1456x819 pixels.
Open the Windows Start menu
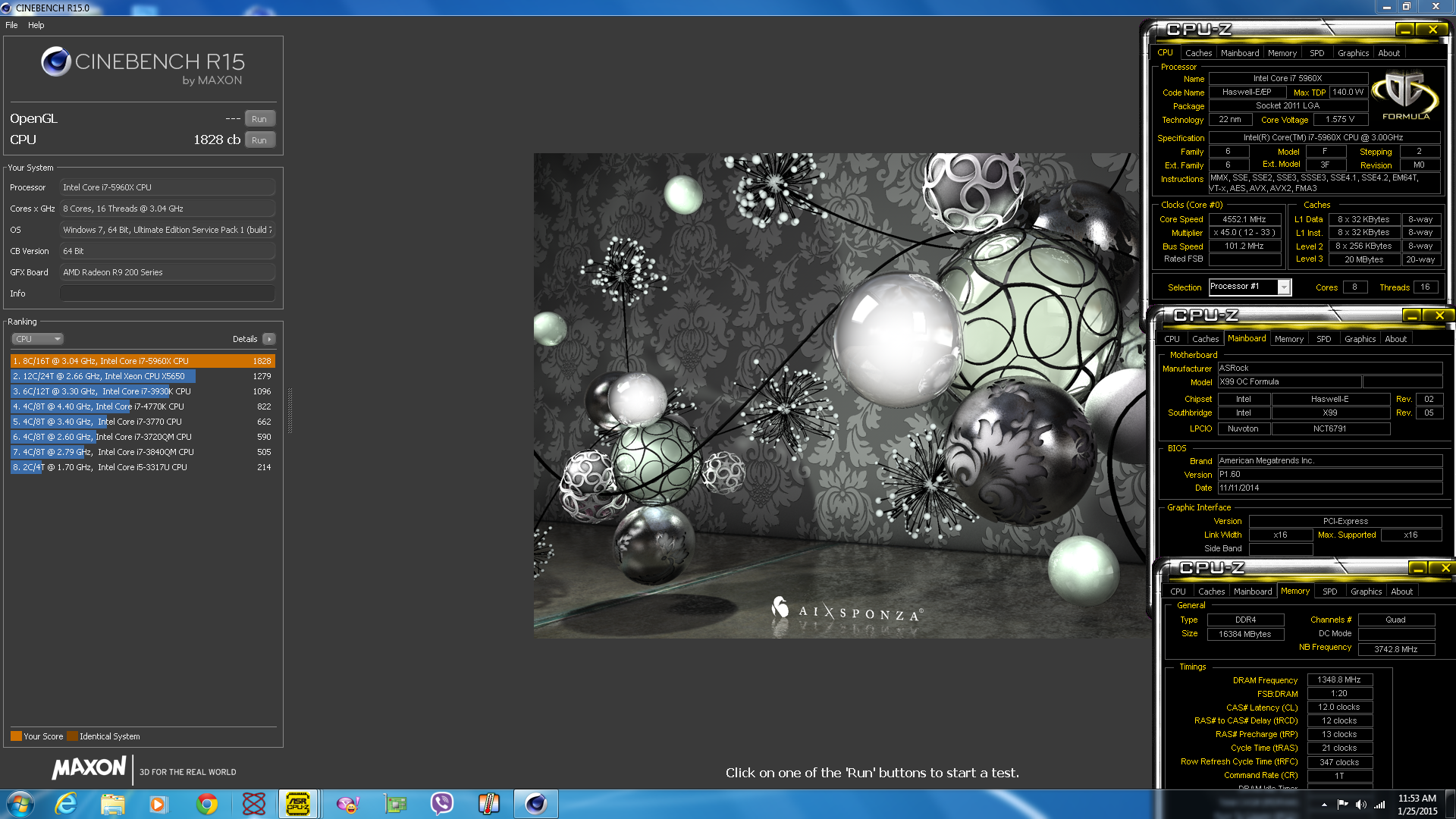pyautogui.click(x=20, y=804)
